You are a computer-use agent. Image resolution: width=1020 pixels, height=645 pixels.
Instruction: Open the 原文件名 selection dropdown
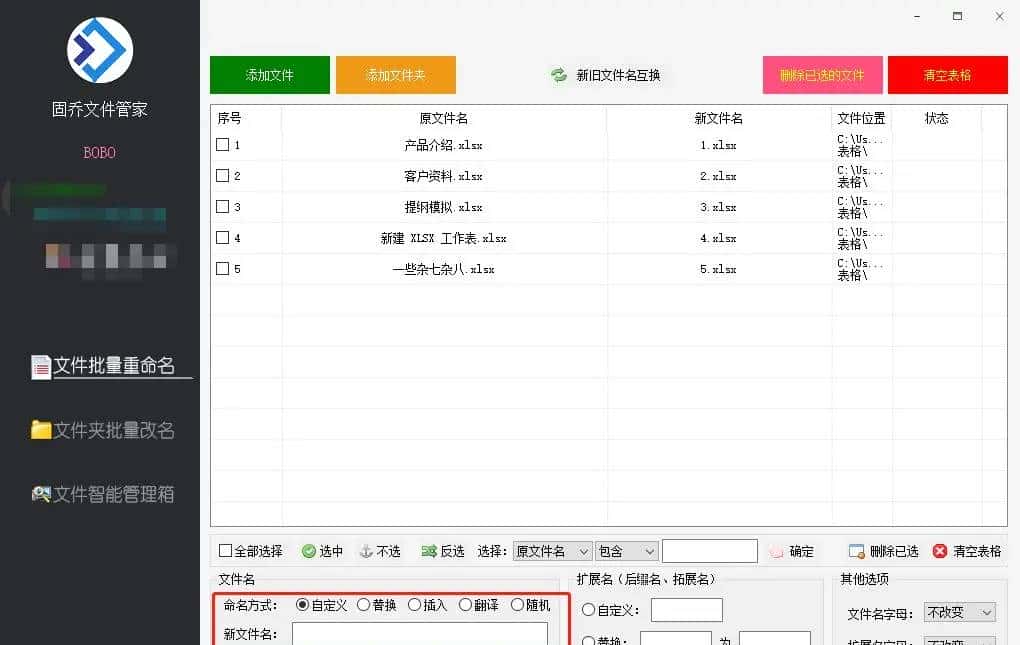(x=552, y=550)
